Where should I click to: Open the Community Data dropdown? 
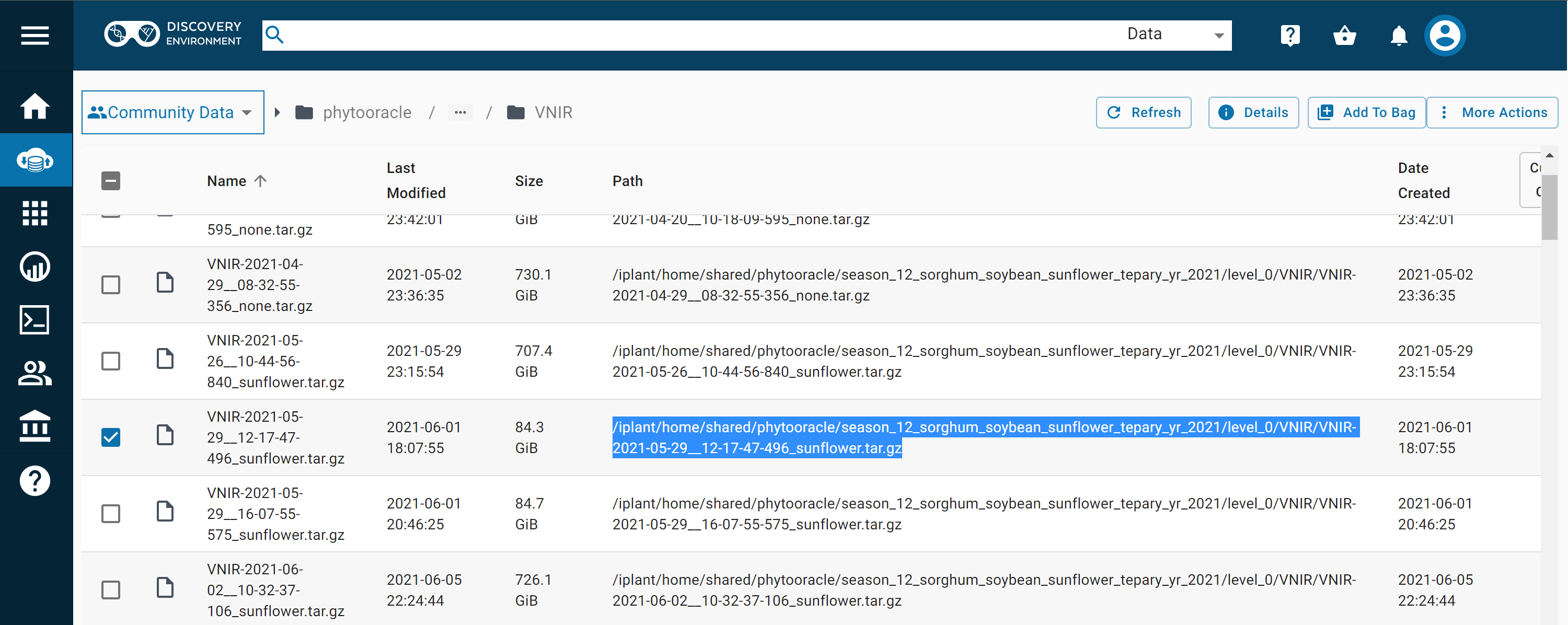coord(173,112)
